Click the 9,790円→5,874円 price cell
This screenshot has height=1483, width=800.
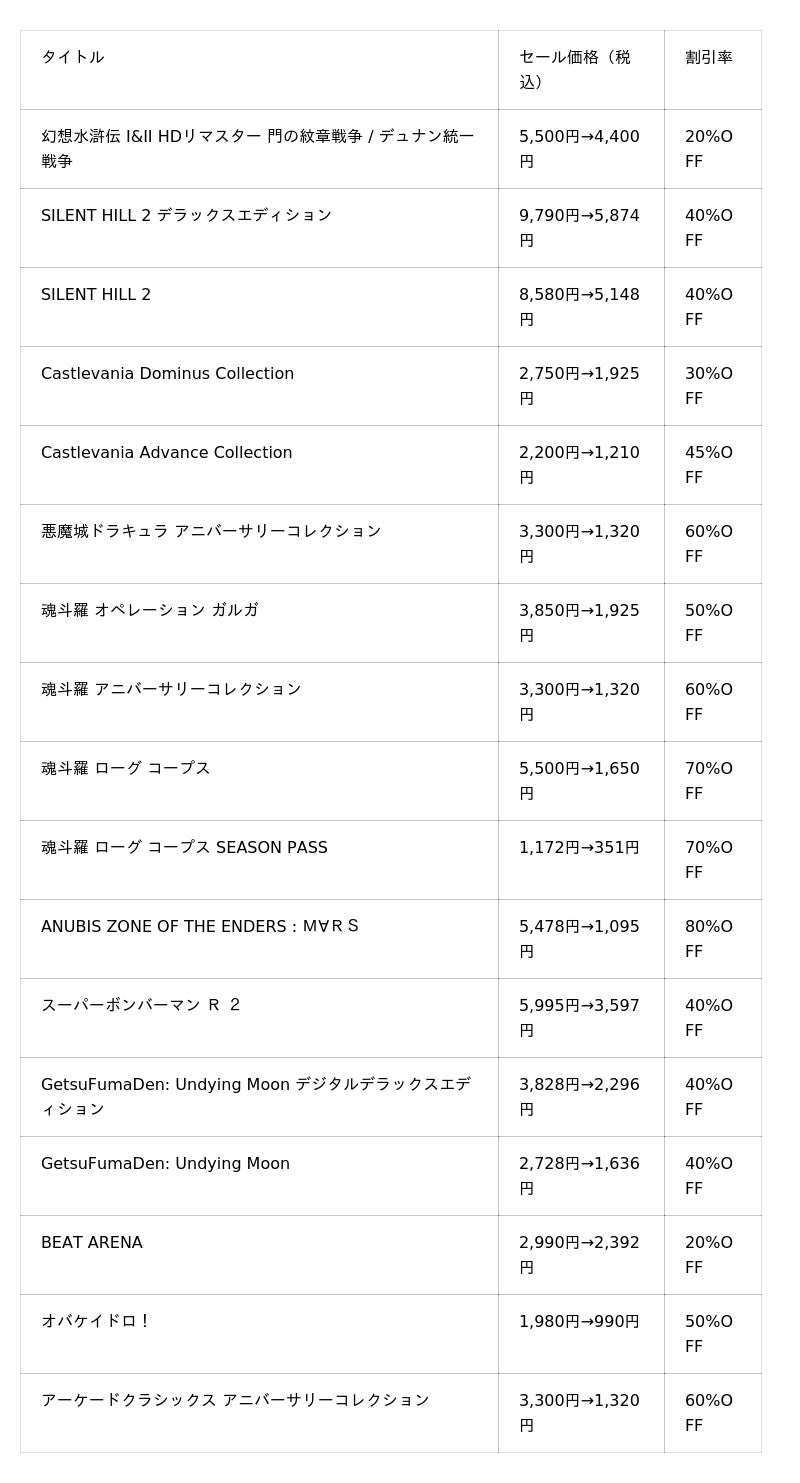click(579, 228)
